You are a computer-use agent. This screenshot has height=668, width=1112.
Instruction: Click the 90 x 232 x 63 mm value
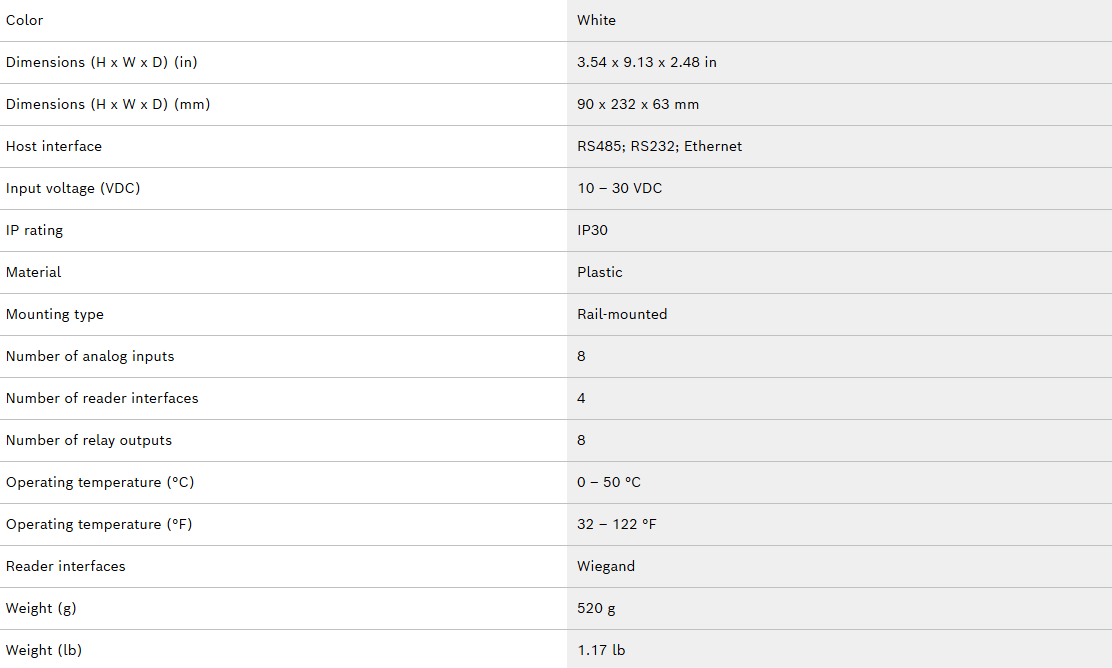click(637, 104)
